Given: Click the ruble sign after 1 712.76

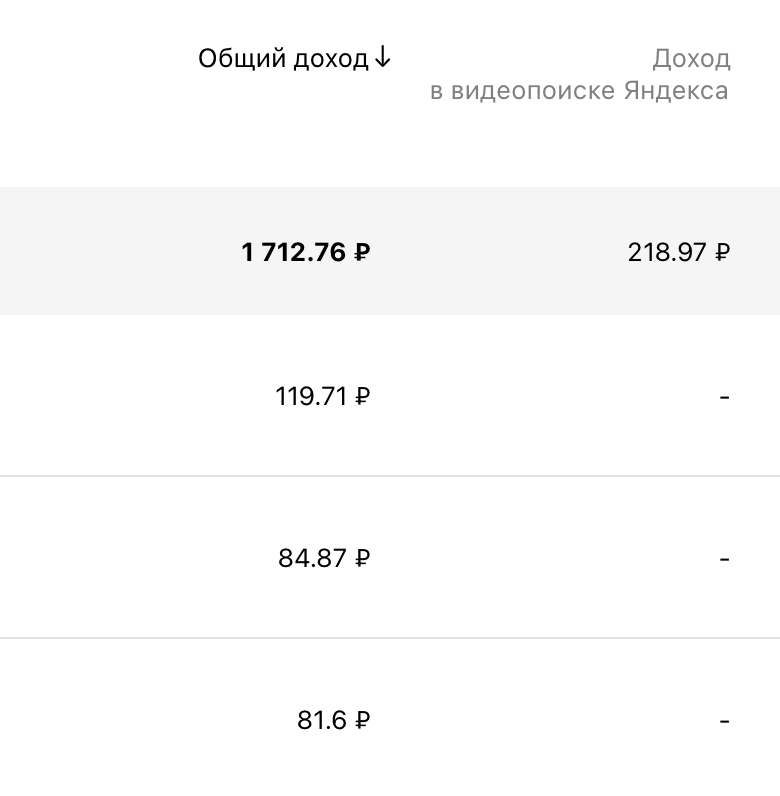Looking at the screenshot, I should point(362,252).
